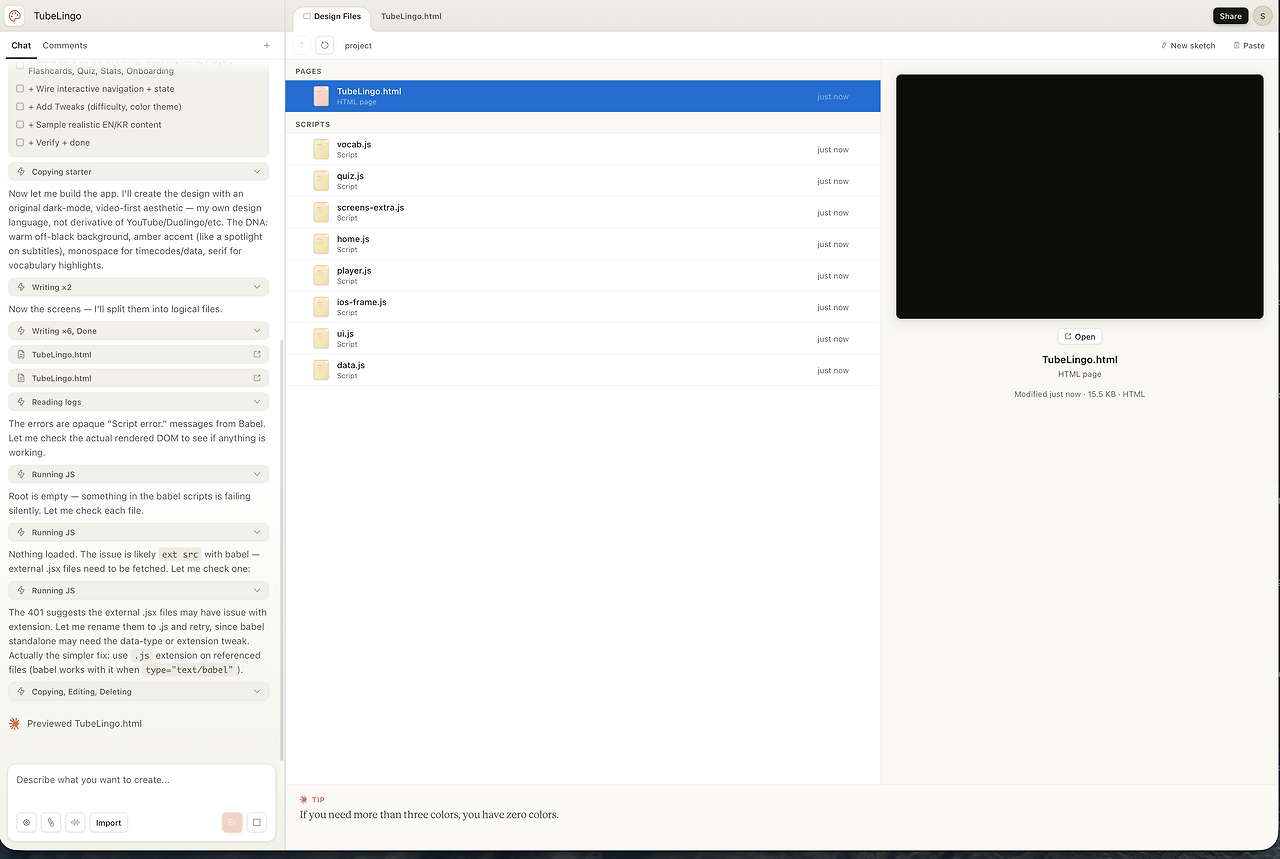
Task: Select the Design Files tab
Action: tap(332, 17)
